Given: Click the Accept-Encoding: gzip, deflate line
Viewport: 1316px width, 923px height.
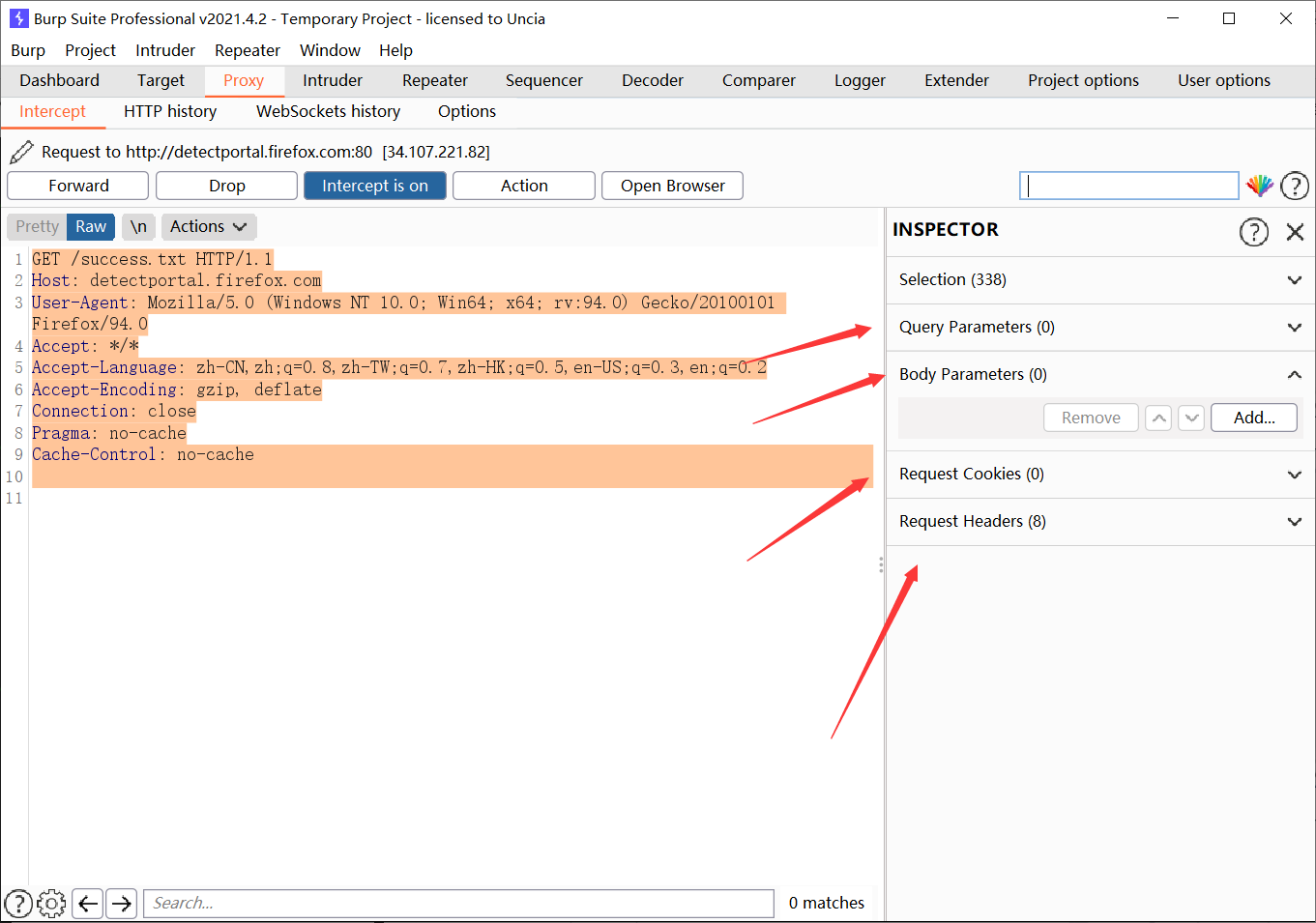Looking at the screenshot, I should point(176,389).
